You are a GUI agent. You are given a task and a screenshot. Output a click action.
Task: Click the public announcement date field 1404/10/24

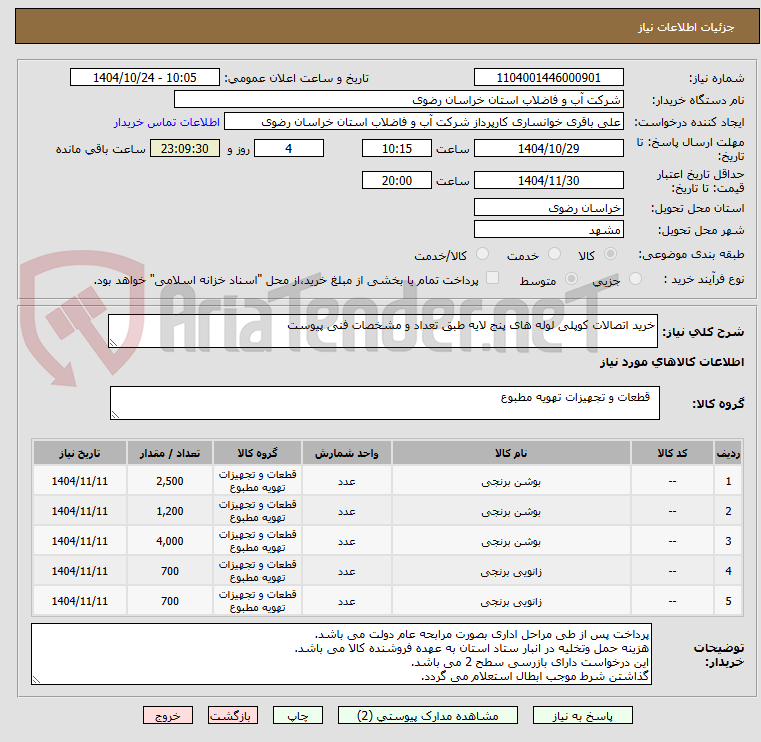[145, 78]
